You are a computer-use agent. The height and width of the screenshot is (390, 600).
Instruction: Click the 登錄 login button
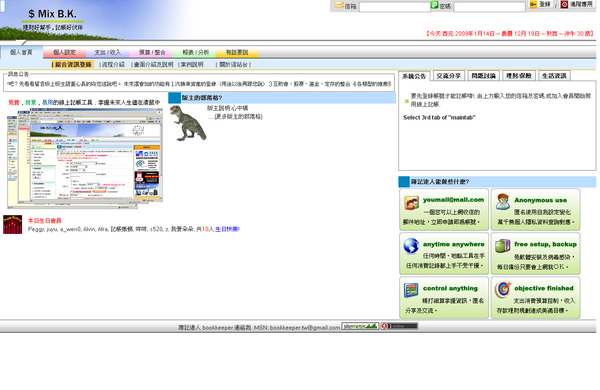(x=540, y=4)
